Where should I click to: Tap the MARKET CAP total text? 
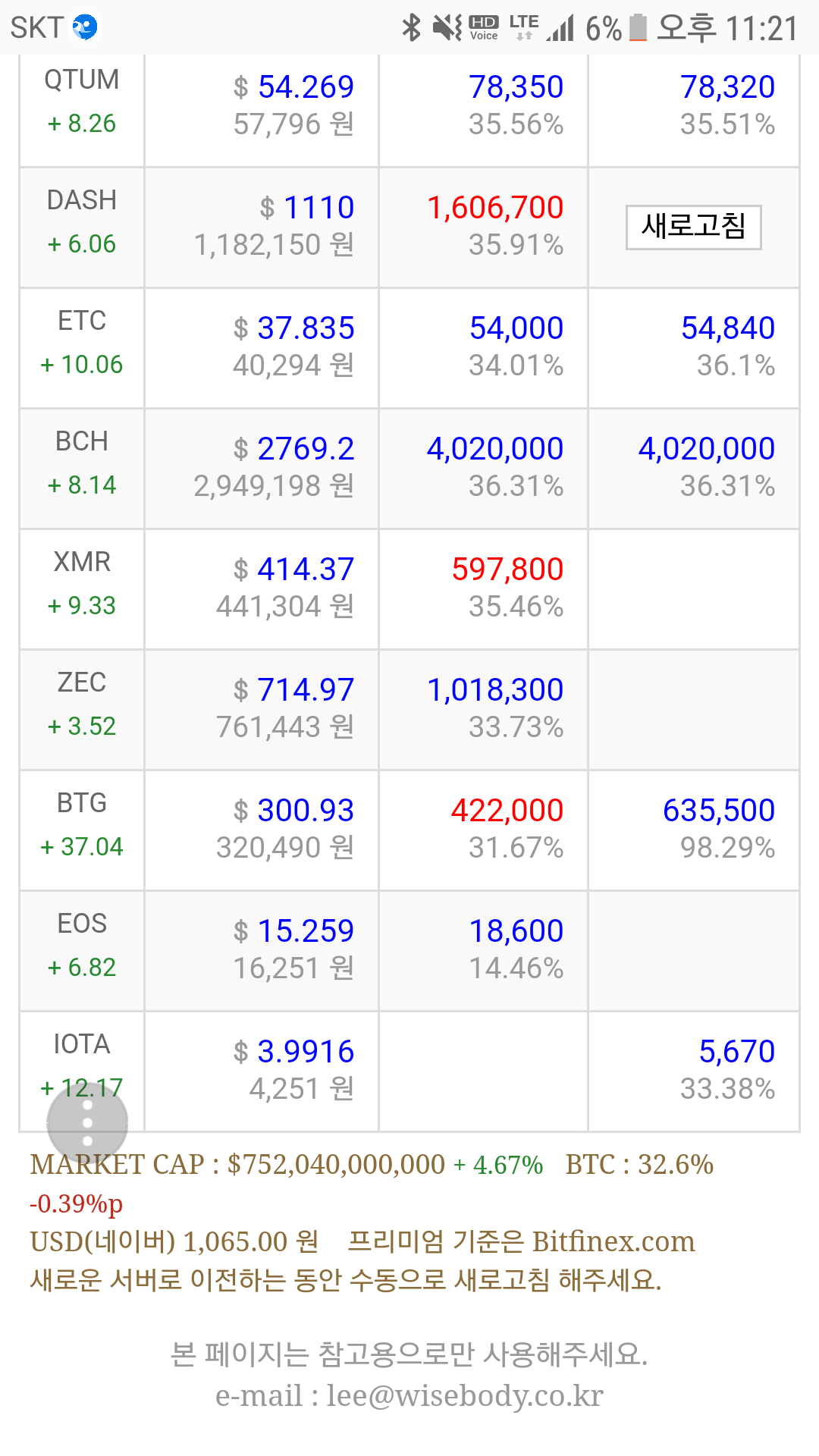[x=237, y=1165]
